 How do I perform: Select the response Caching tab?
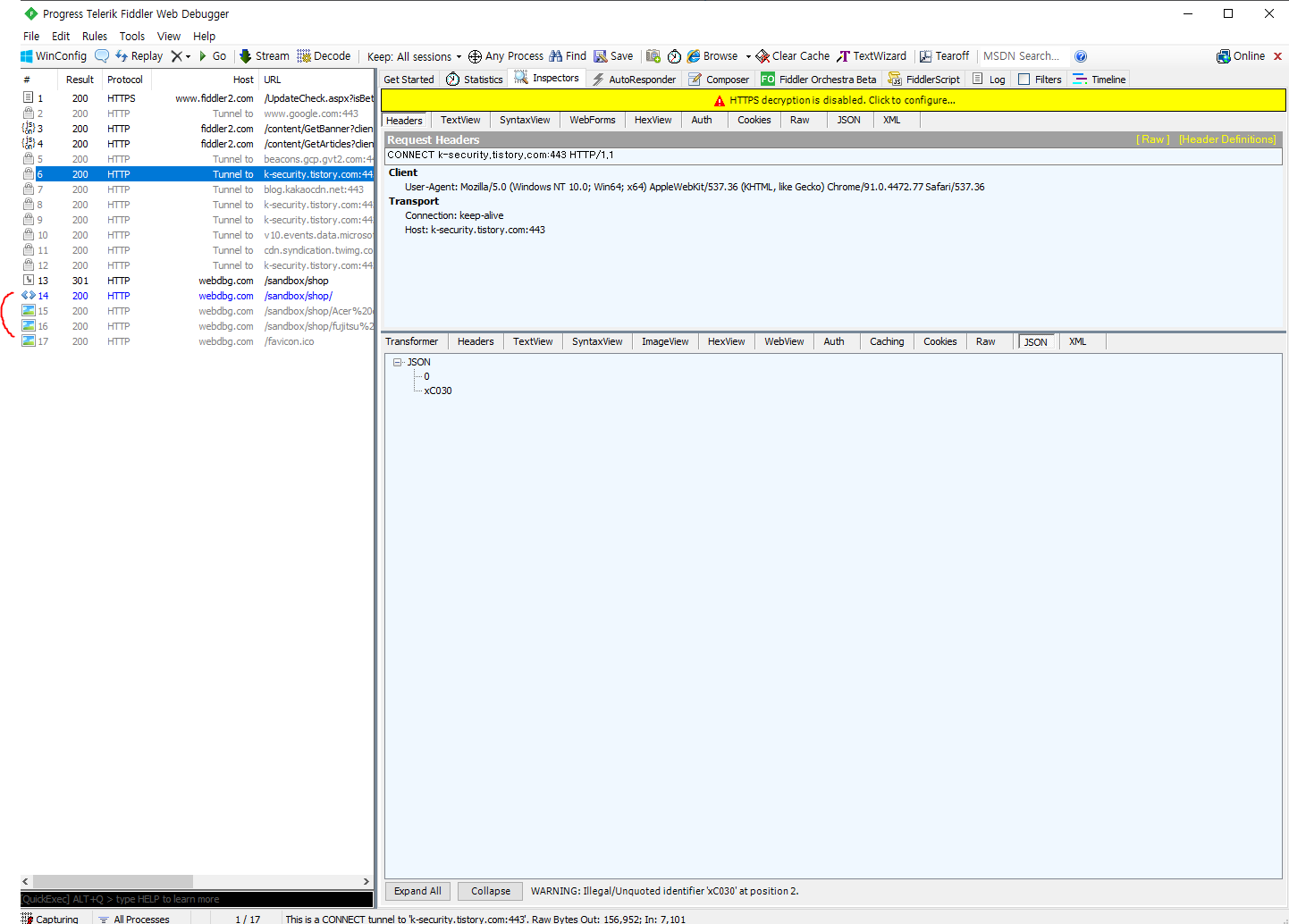tap(887, 341)
